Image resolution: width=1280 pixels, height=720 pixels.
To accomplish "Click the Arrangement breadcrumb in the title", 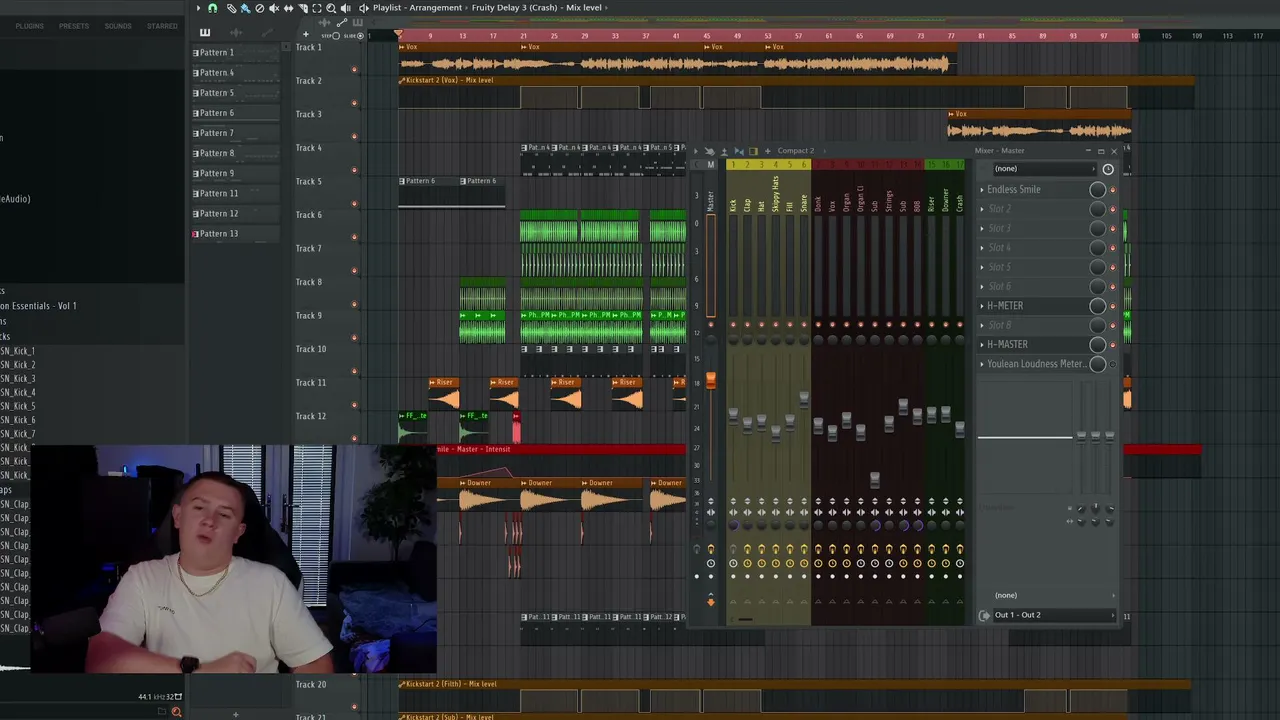I will click(x=436, y=8).
